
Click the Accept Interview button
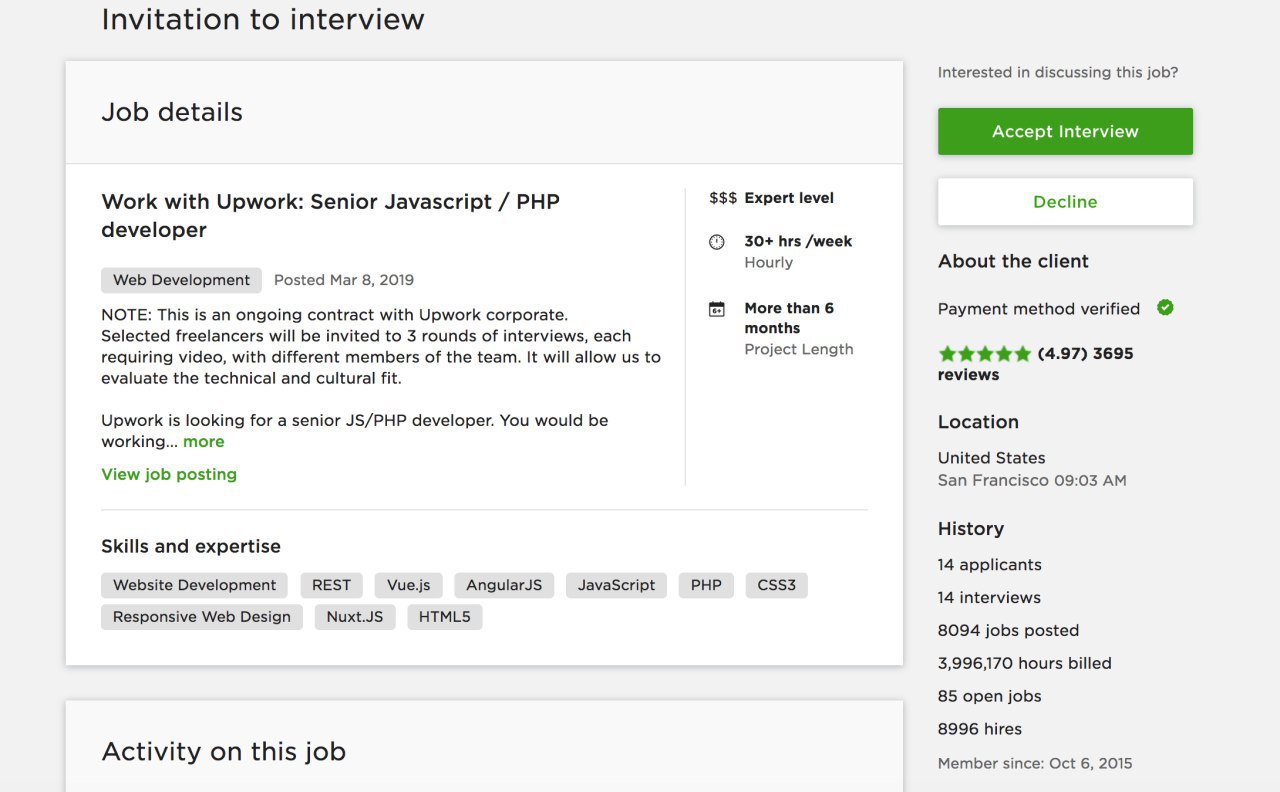(x=1065, y=131)
